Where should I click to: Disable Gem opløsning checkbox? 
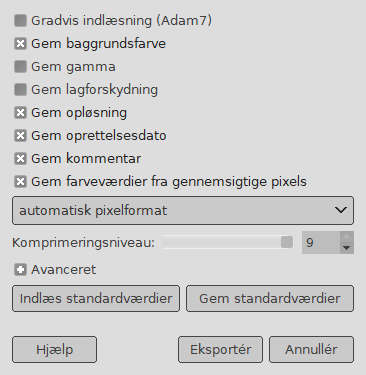click(x=20, y=113)
